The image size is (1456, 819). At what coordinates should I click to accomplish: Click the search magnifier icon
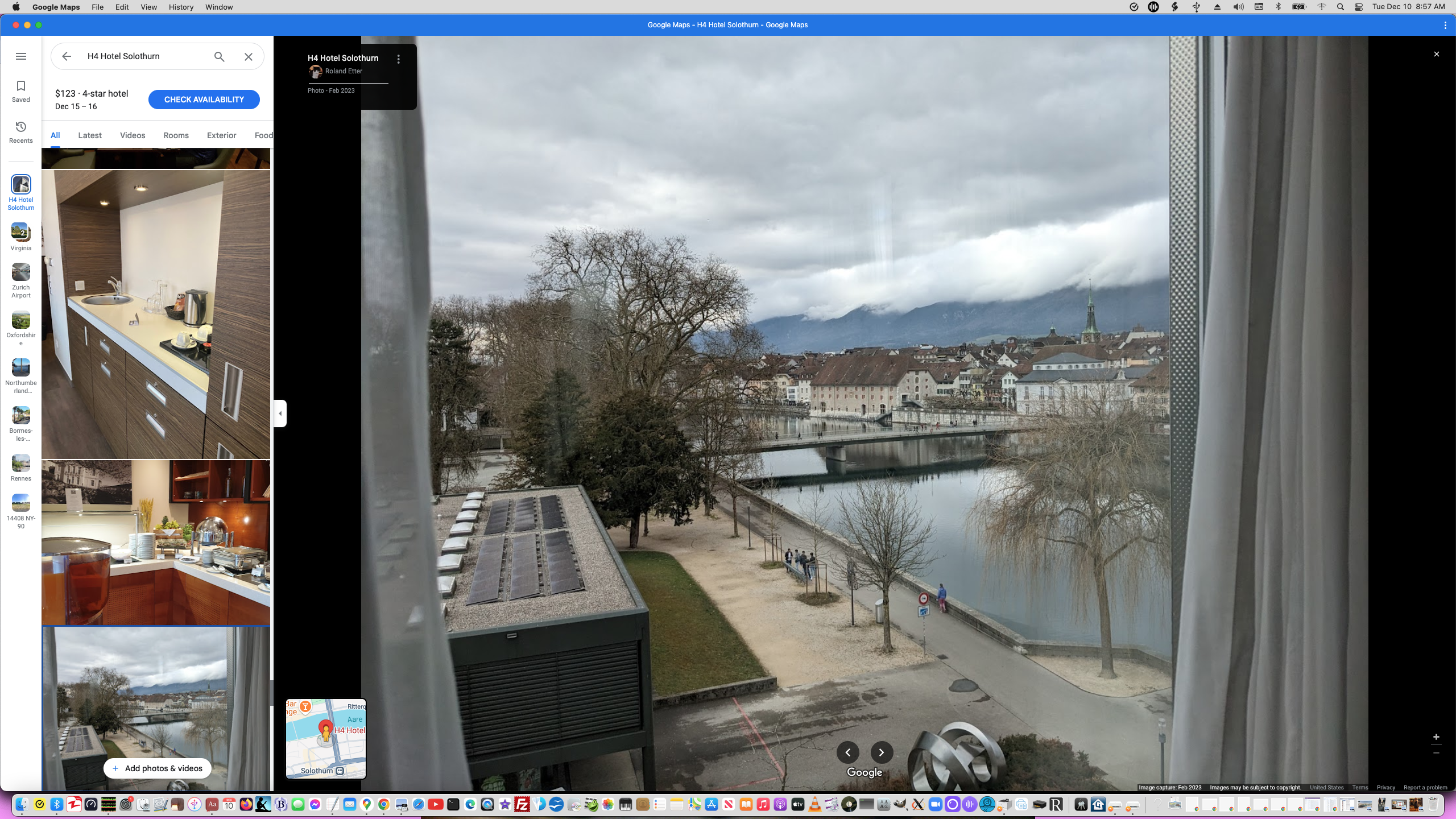click(220, 56)
